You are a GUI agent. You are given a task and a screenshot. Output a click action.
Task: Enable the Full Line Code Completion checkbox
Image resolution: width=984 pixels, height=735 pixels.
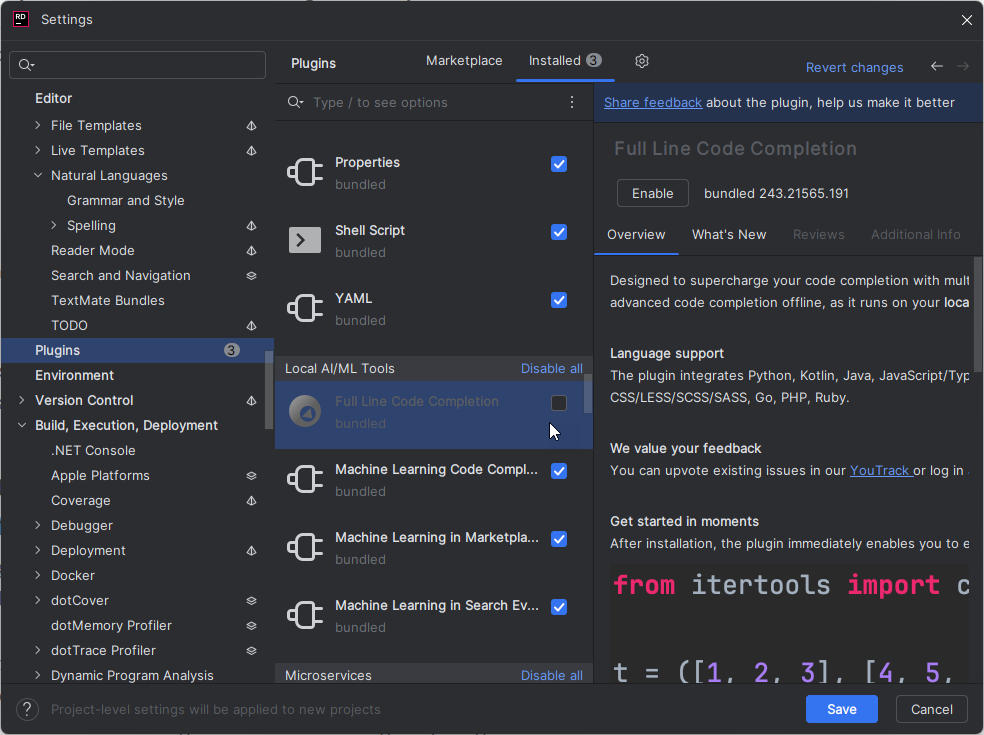(559, 403)
